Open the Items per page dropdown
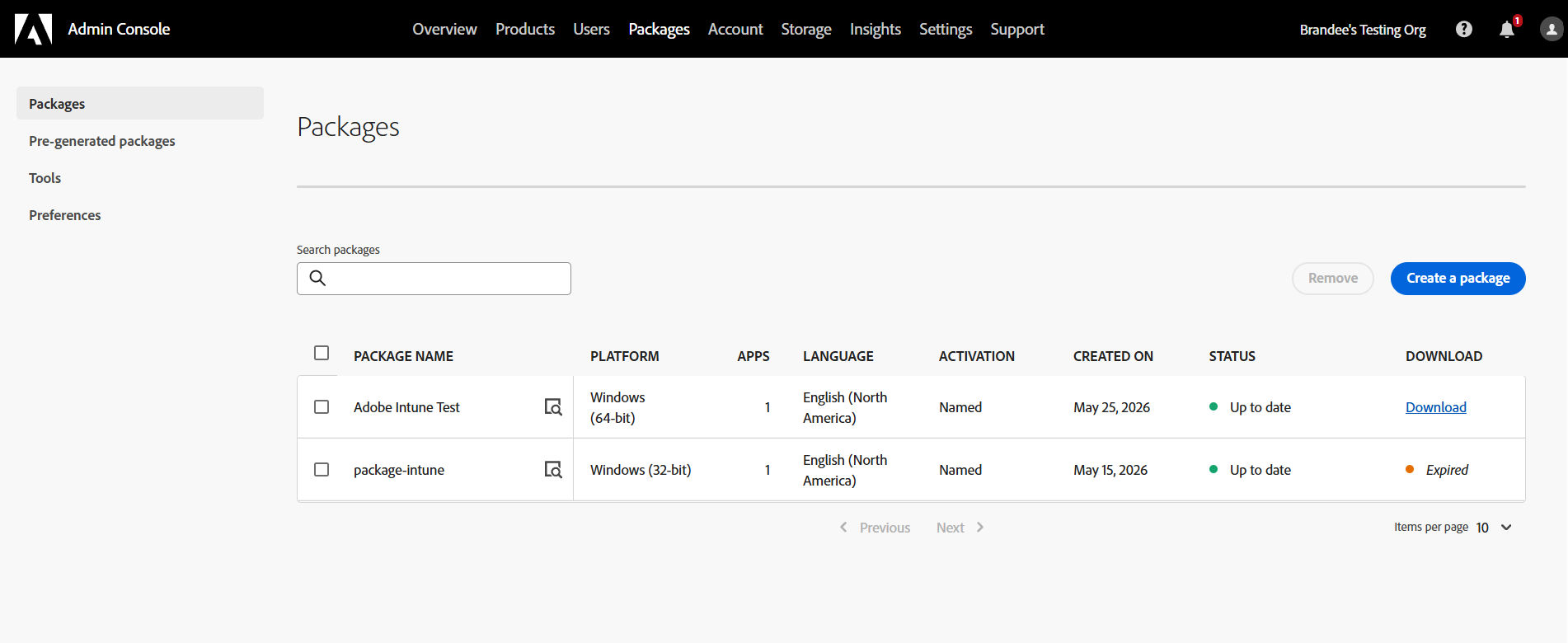1568x643 pixels. click(1494, 528)
